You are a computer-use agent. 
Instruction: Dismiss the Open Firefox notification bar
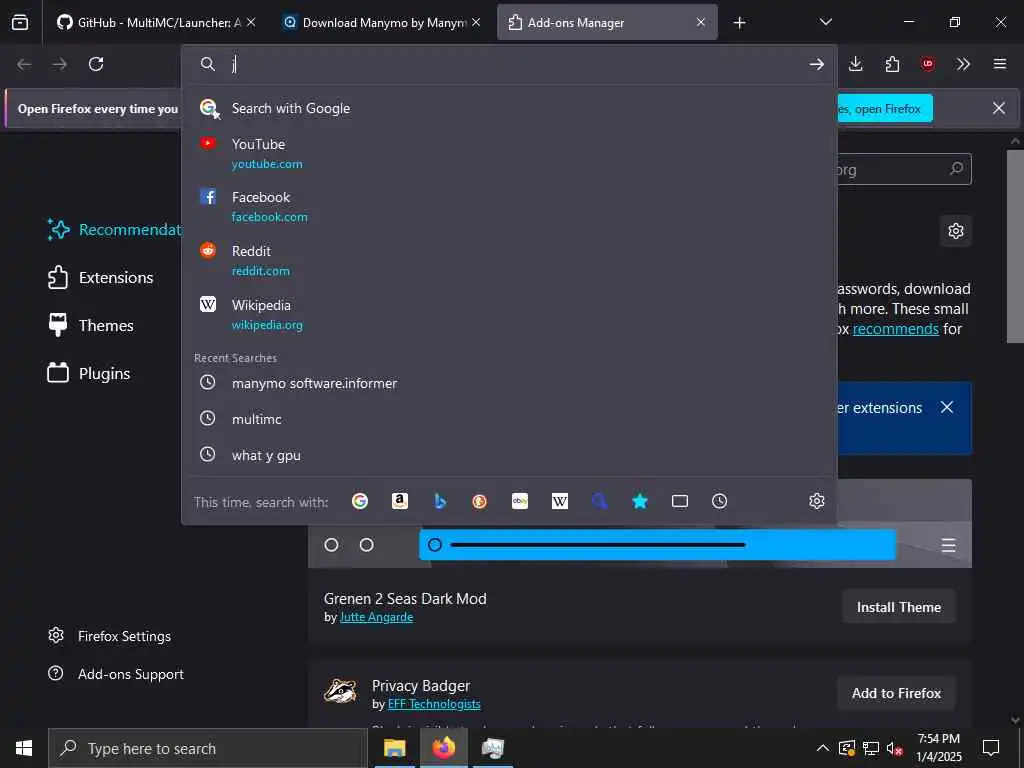pos(999,108)
